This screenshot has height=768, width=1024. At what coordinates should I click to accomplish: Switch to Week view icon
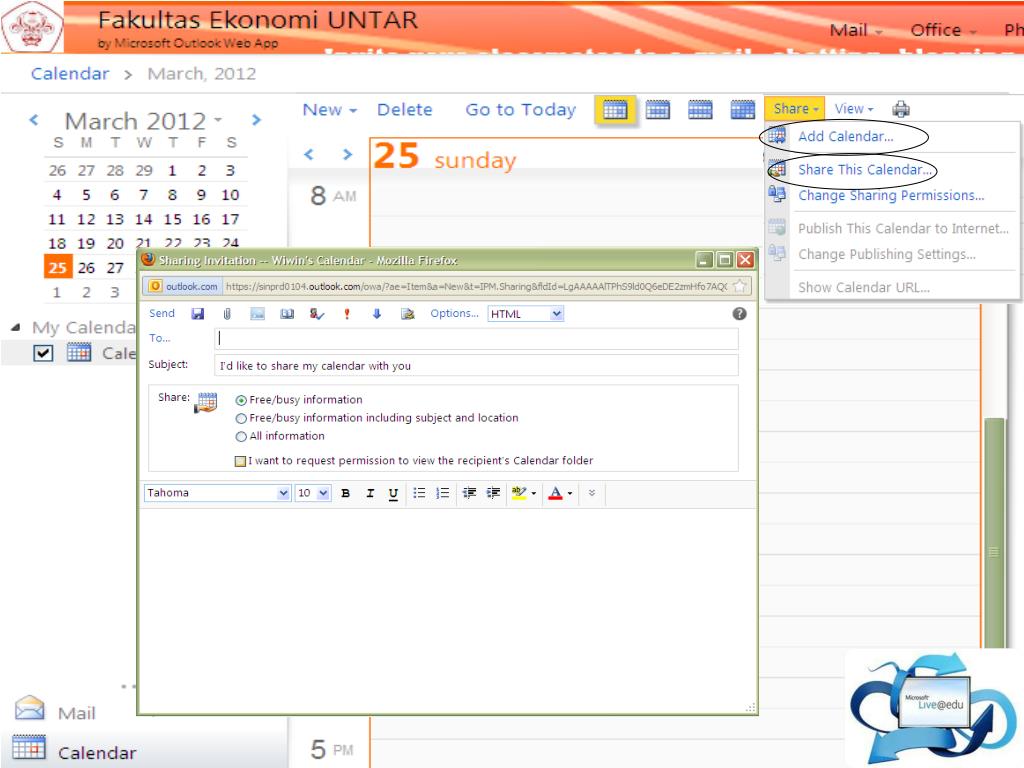click(700, 110)
